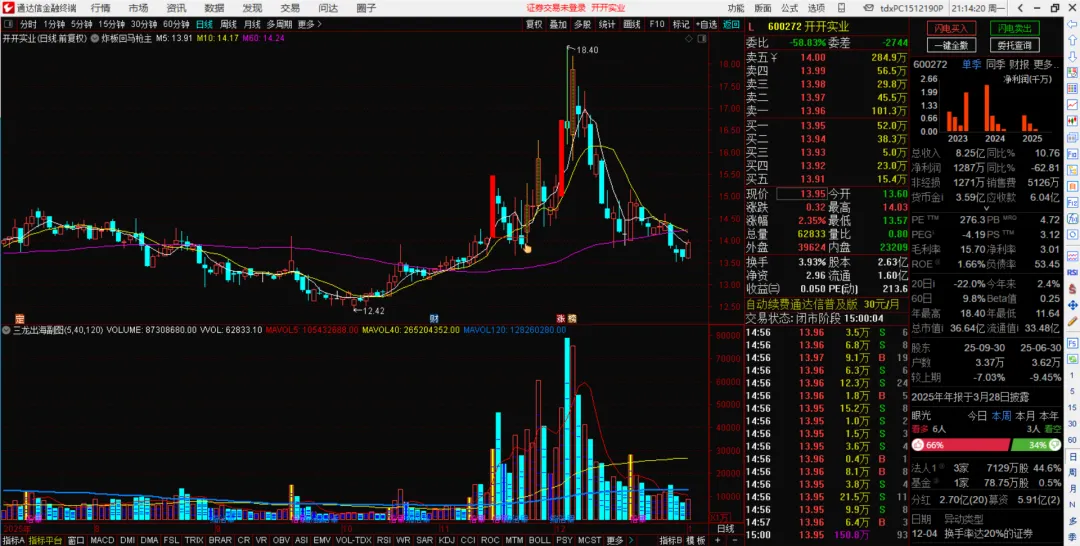1080x546 pixels.
Task: Click the 闪电买入 button
Action: point(951,28)
